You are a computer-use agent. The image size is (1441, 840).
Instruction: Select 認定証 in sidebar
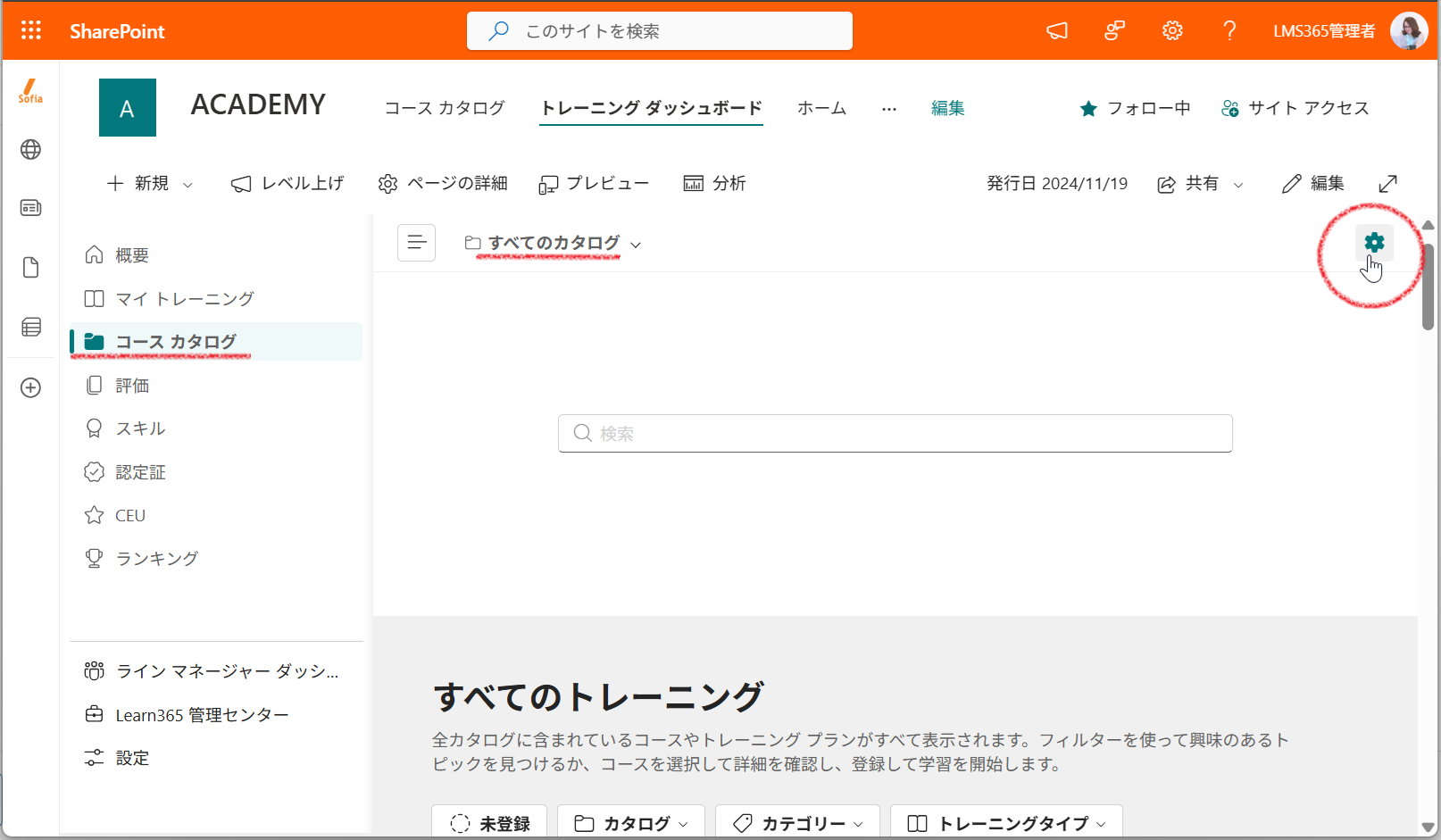[x=216, y=472]
